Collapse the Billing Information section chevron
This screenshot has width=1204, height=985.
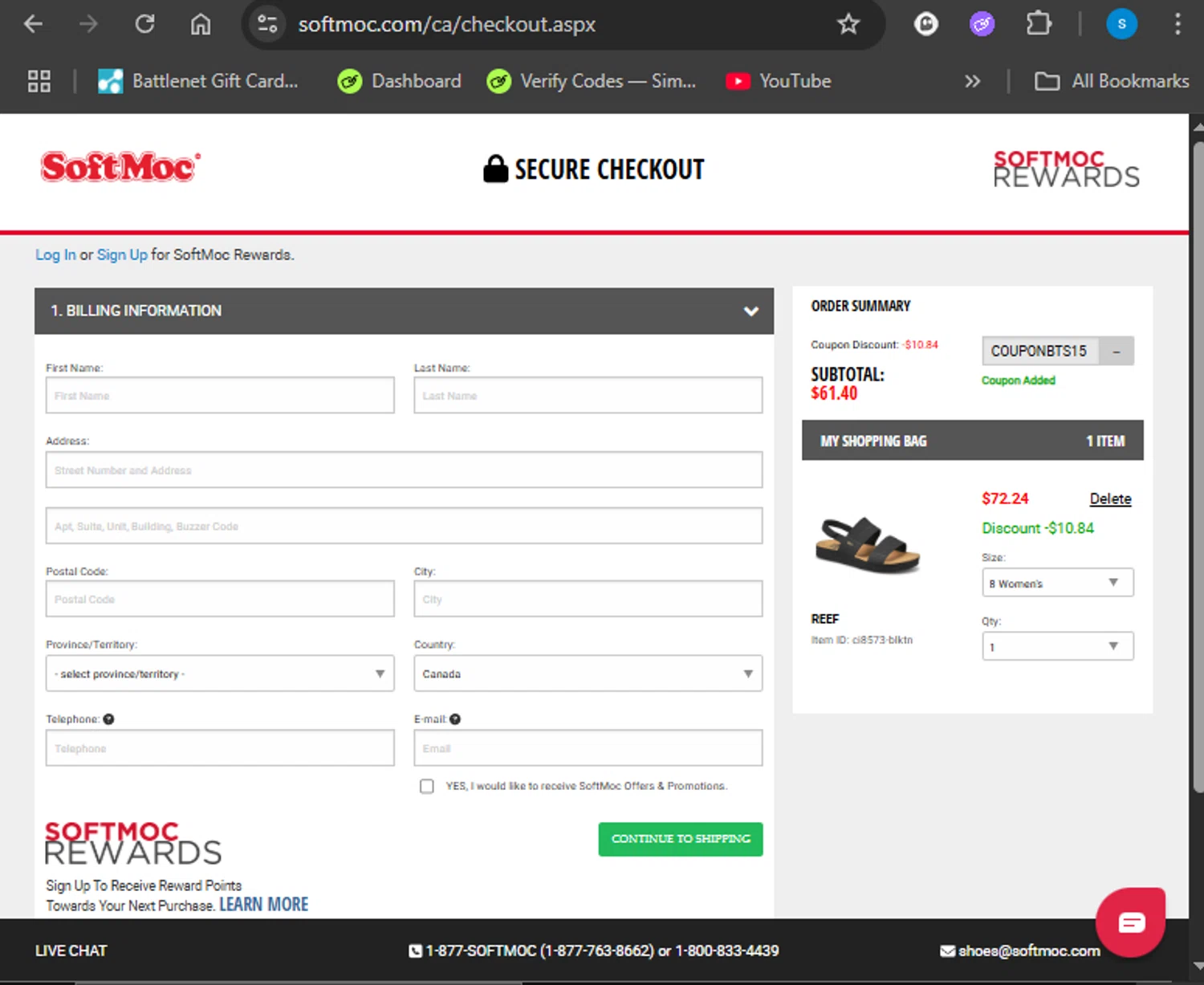751,311
